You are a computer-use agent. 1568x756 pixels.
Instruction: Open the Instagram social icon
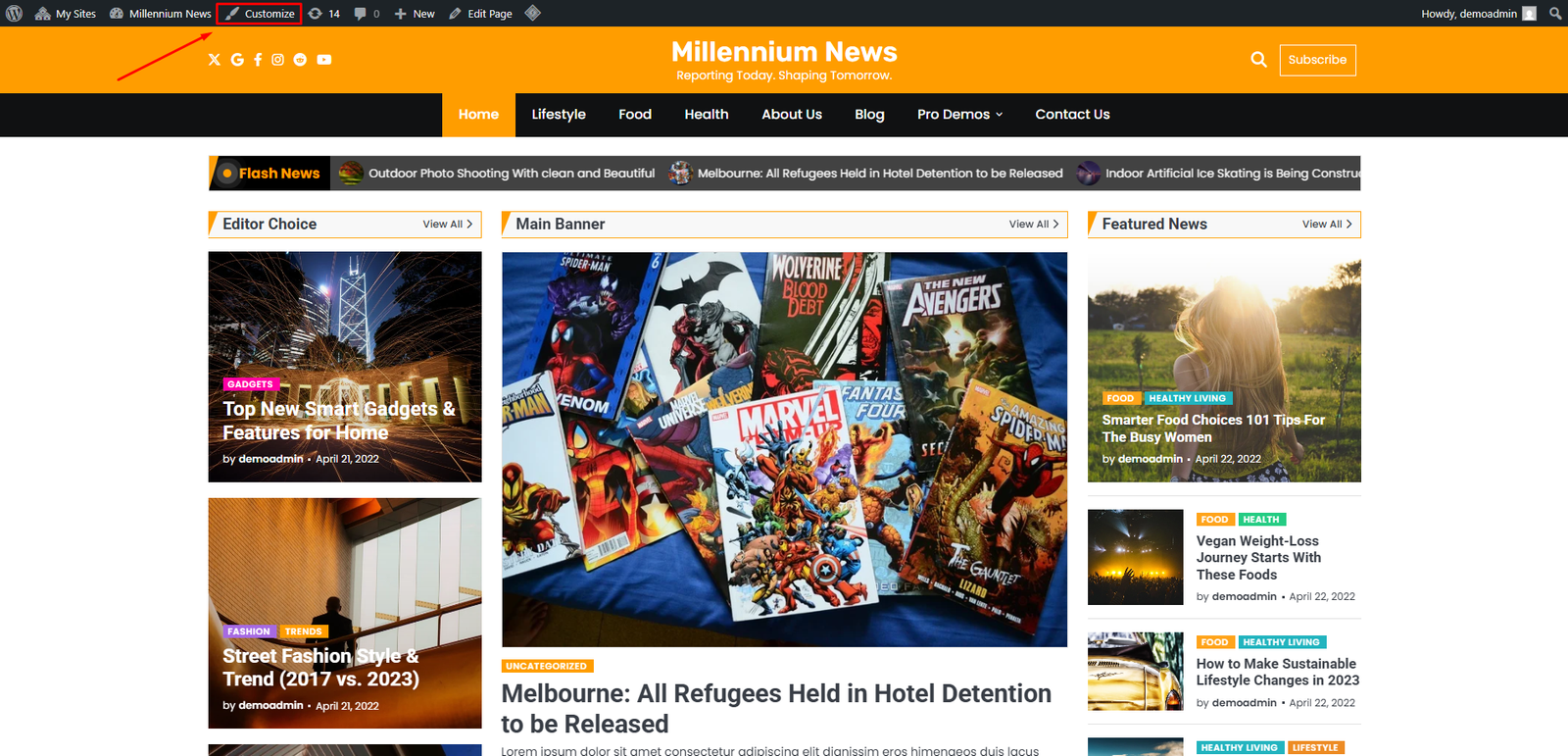click(278, 60)
